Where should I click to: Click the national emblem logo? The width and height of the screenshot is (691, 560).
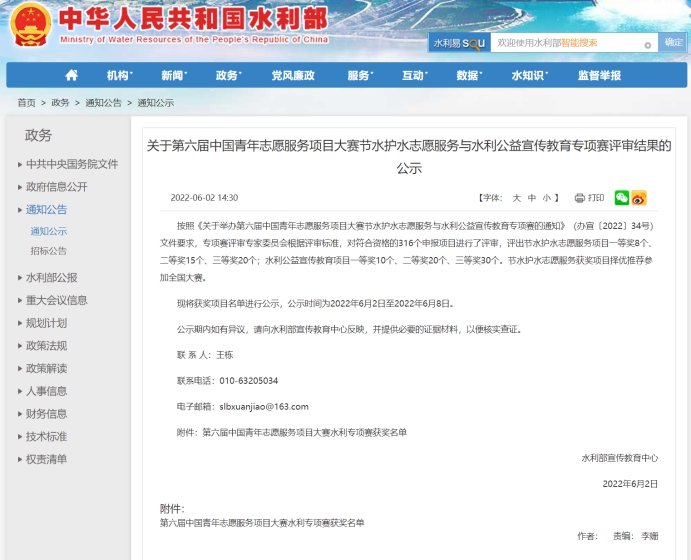tap(28, 24)
